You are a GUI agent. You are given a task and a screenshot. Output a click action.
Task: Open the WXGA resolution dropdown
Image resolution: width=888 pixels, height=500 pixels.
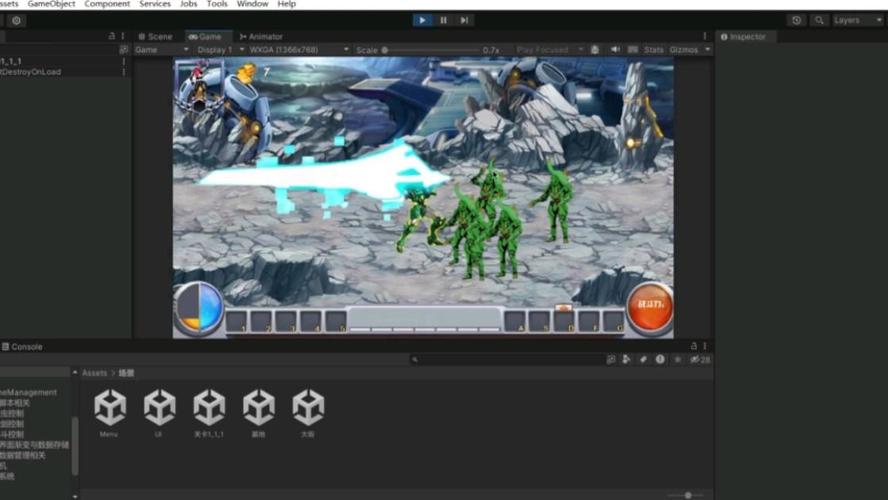coord(298,50)
